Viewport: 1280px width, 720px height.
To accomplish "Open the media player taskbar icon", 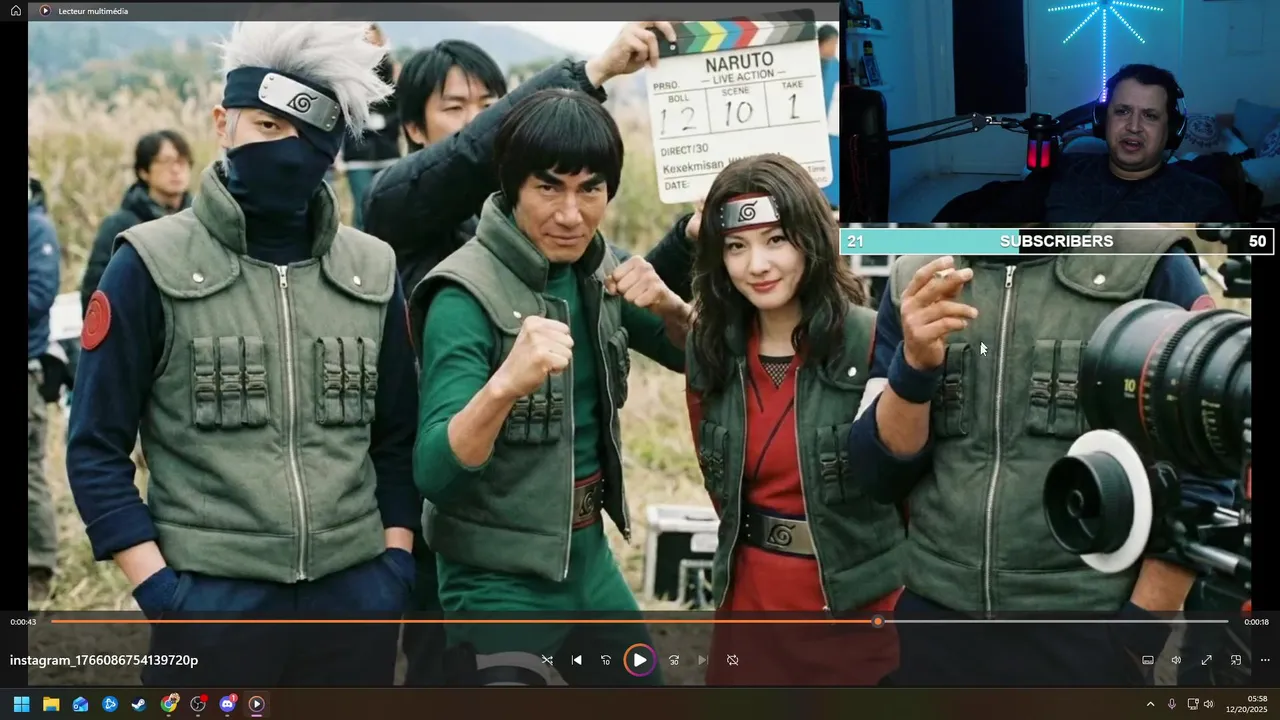I will pos(256,704).
